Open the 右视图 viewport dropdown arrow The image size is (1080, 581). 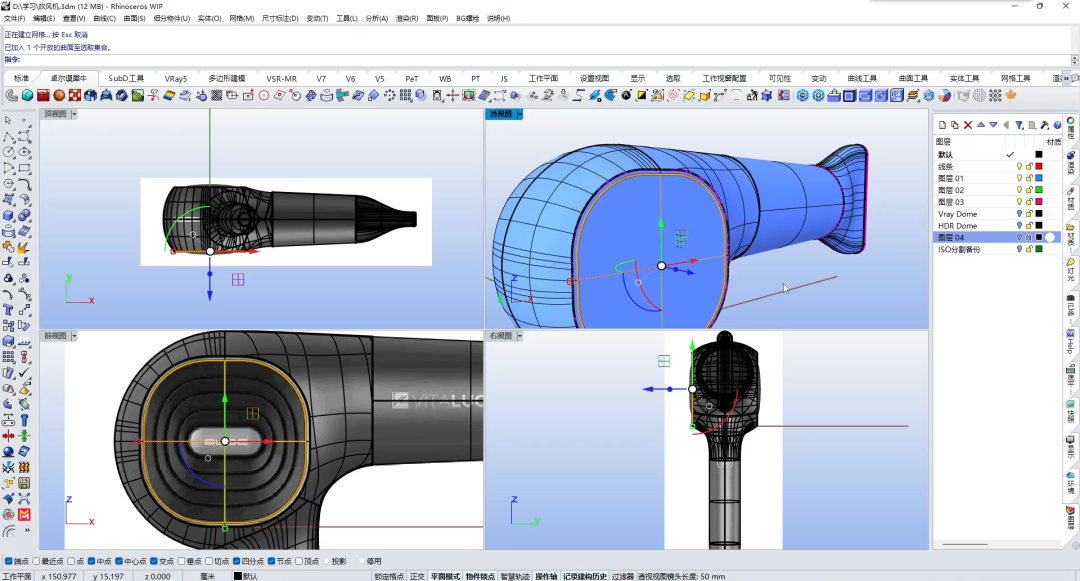[519, 336]
